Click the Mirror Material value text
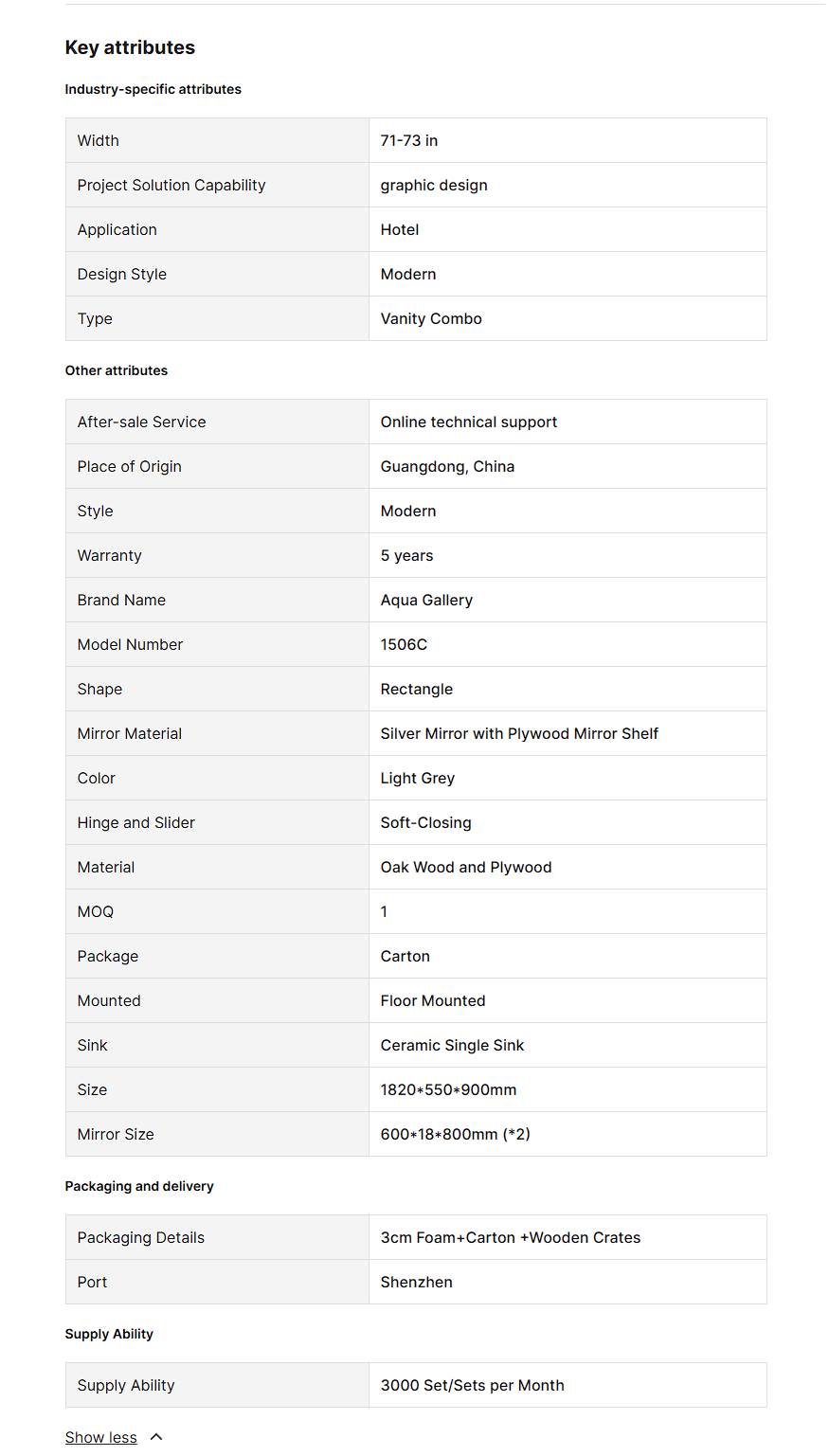This screenshot has height=1456, width=829. [519, 733]
